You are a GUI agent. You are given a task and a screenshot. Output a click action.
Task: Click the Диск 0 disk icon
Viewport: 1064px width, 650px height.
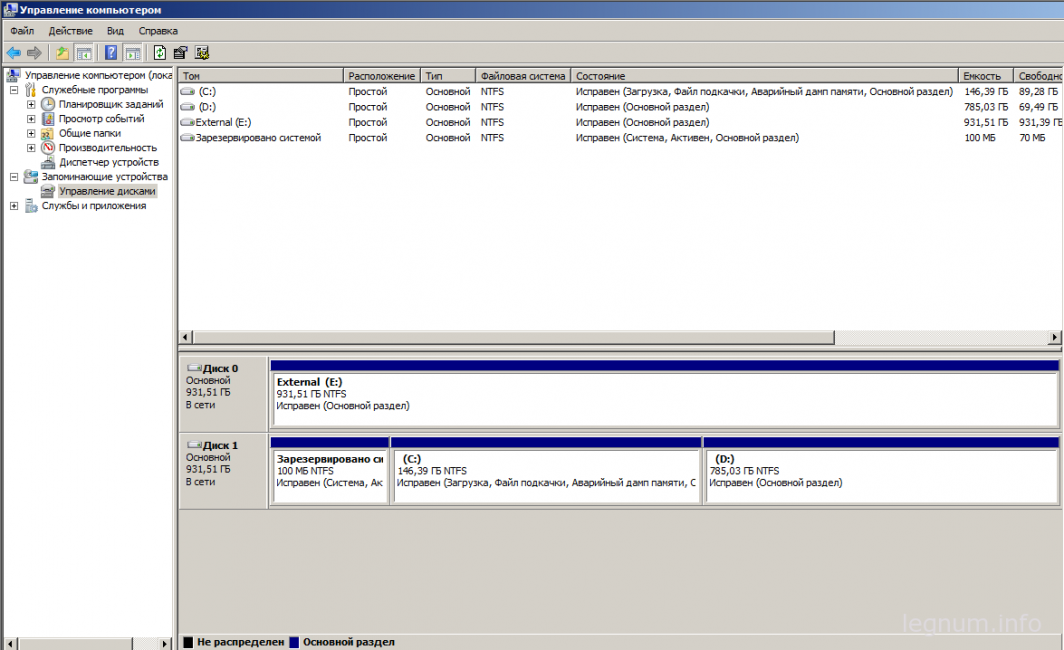(194, 368)
